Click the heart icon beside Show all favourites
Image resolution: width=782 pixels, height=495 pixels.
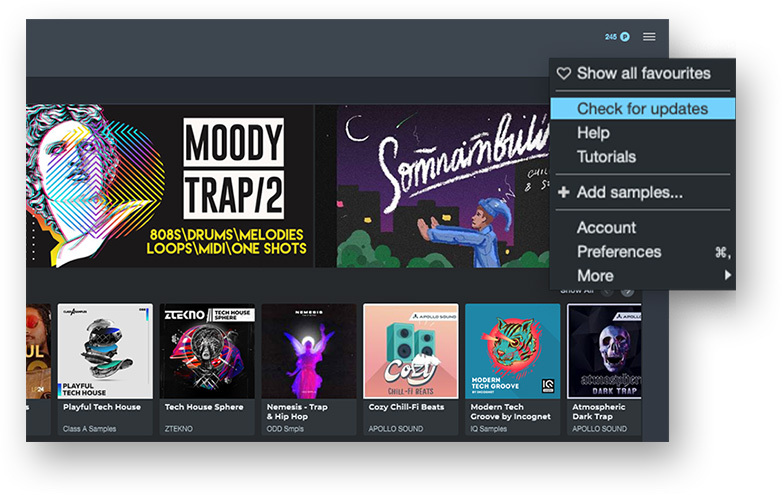click(x=564, y=74)
